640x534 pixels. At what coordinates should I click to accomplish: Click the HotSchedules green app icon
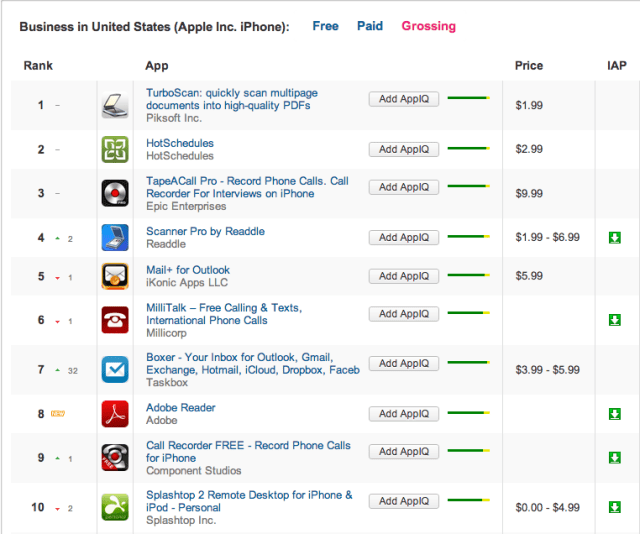click(115, 149)
